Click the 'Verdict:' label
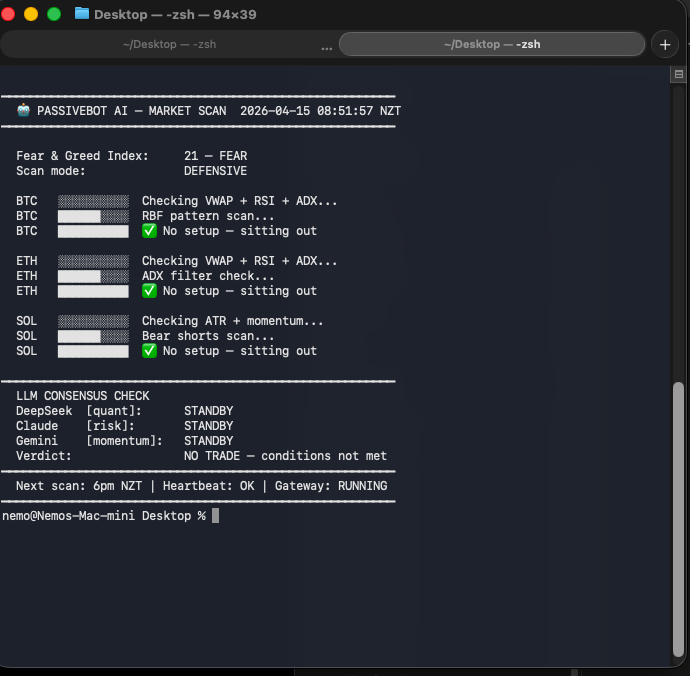Screen dimensions: 690x676 (x=44, y=456)
